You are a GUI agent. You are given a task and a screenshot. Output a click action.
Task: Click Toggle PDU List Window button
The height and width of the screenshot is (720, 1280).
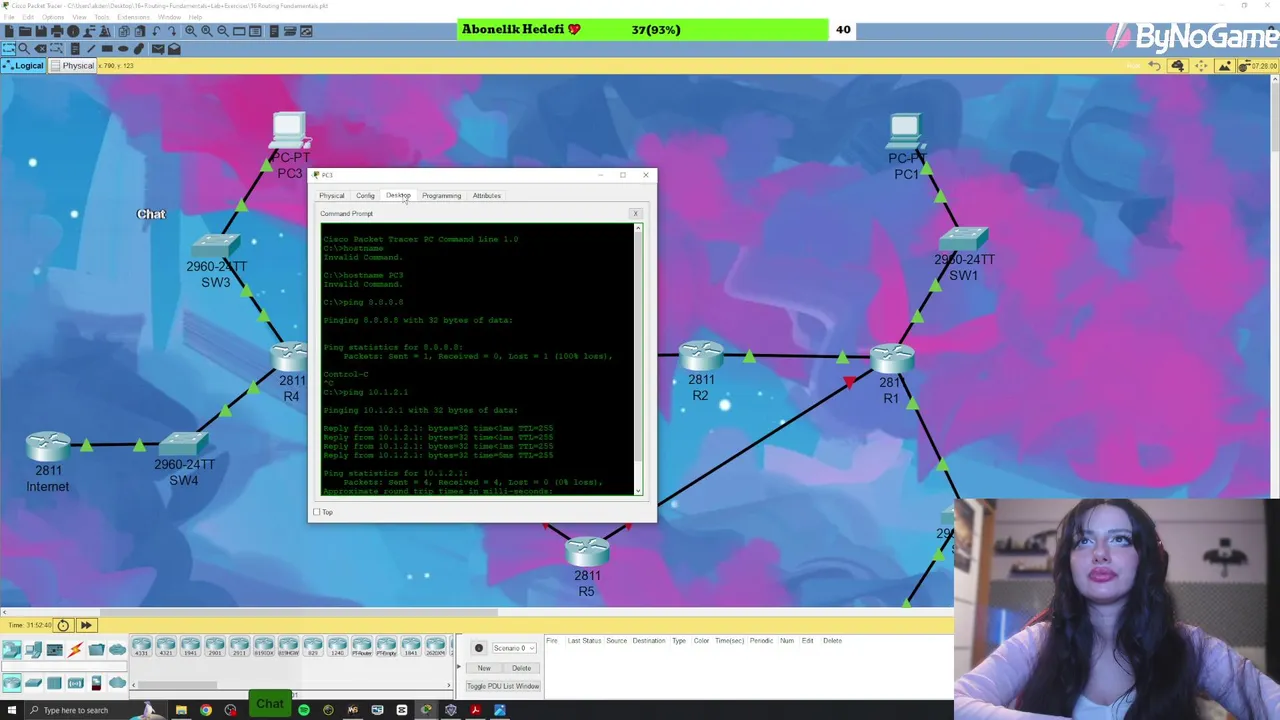tap(503, 686)
